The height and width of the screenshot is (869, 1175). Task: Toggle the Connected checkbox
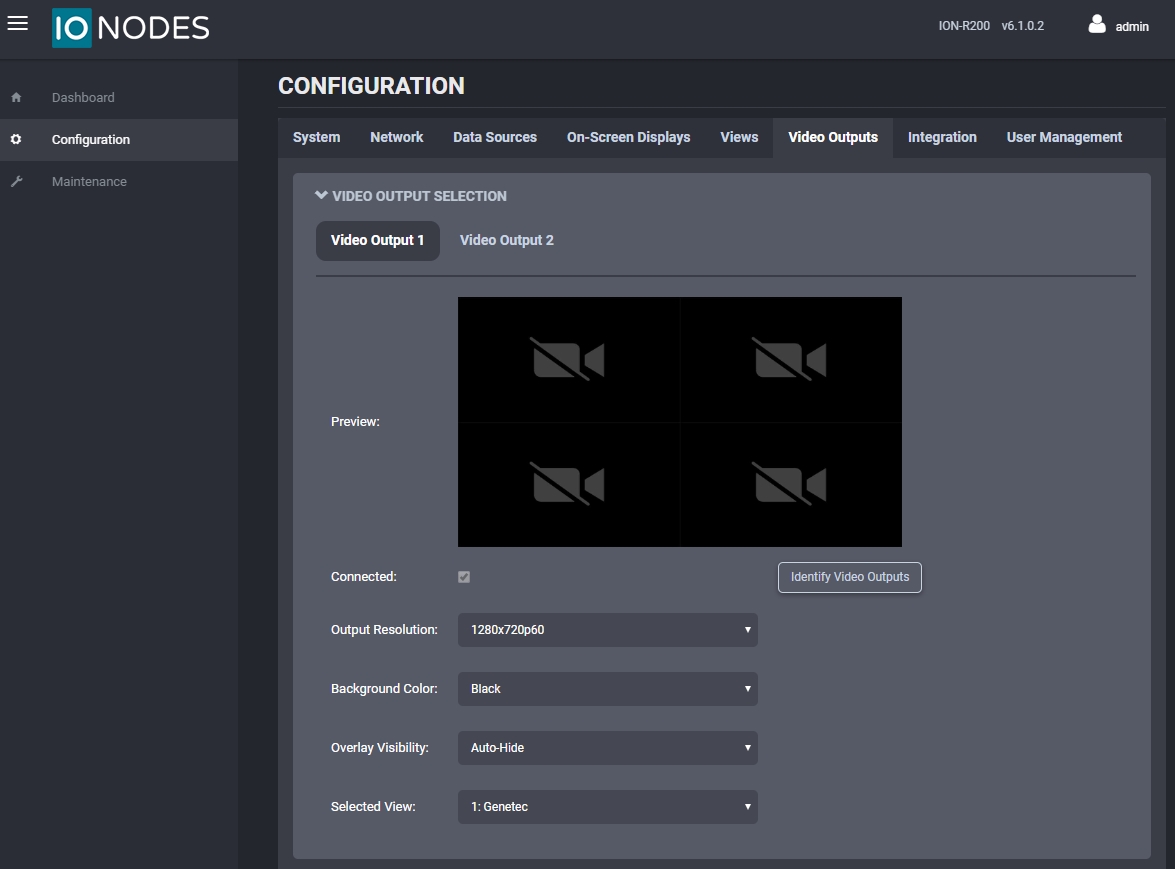pyautogui.click(x=464, y=577)
